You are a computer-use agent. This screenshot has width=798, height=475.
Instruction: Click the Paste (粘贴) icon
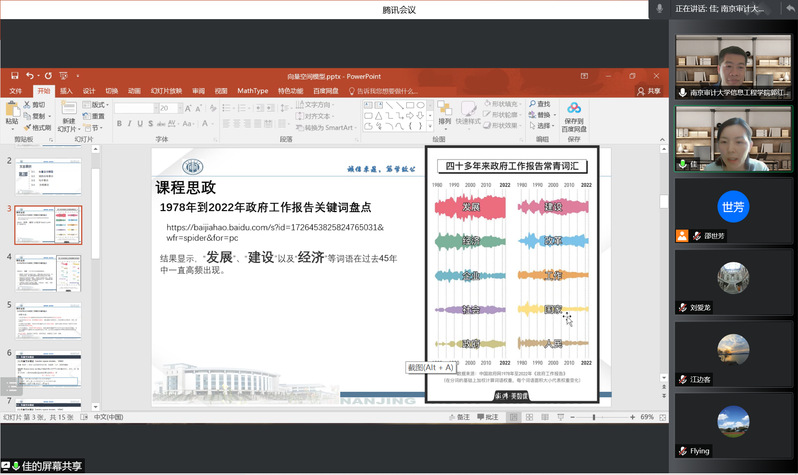pyautogui.click(x=12, y=112)
